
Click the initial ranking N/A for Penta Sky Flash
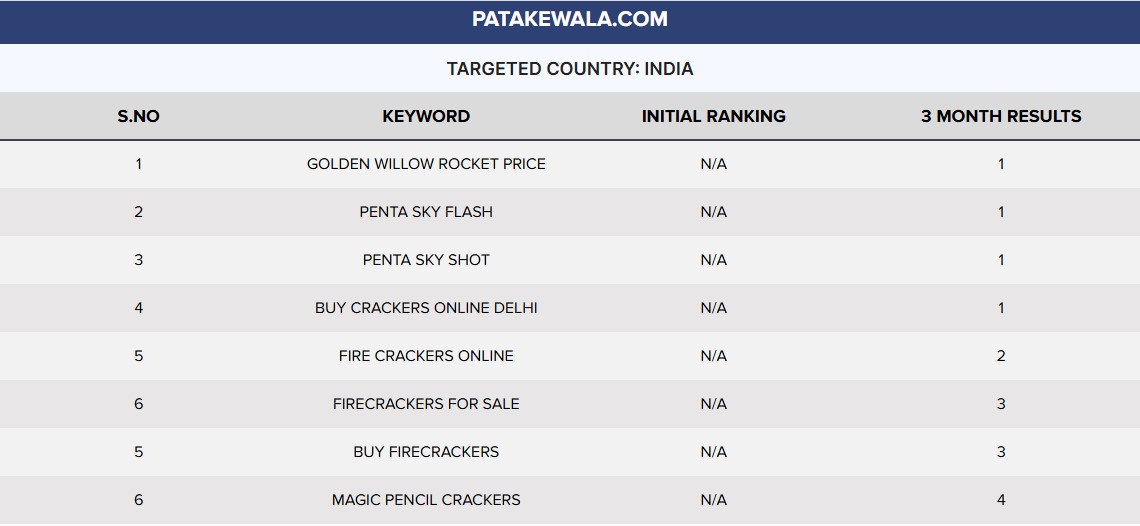click(713, 212)
